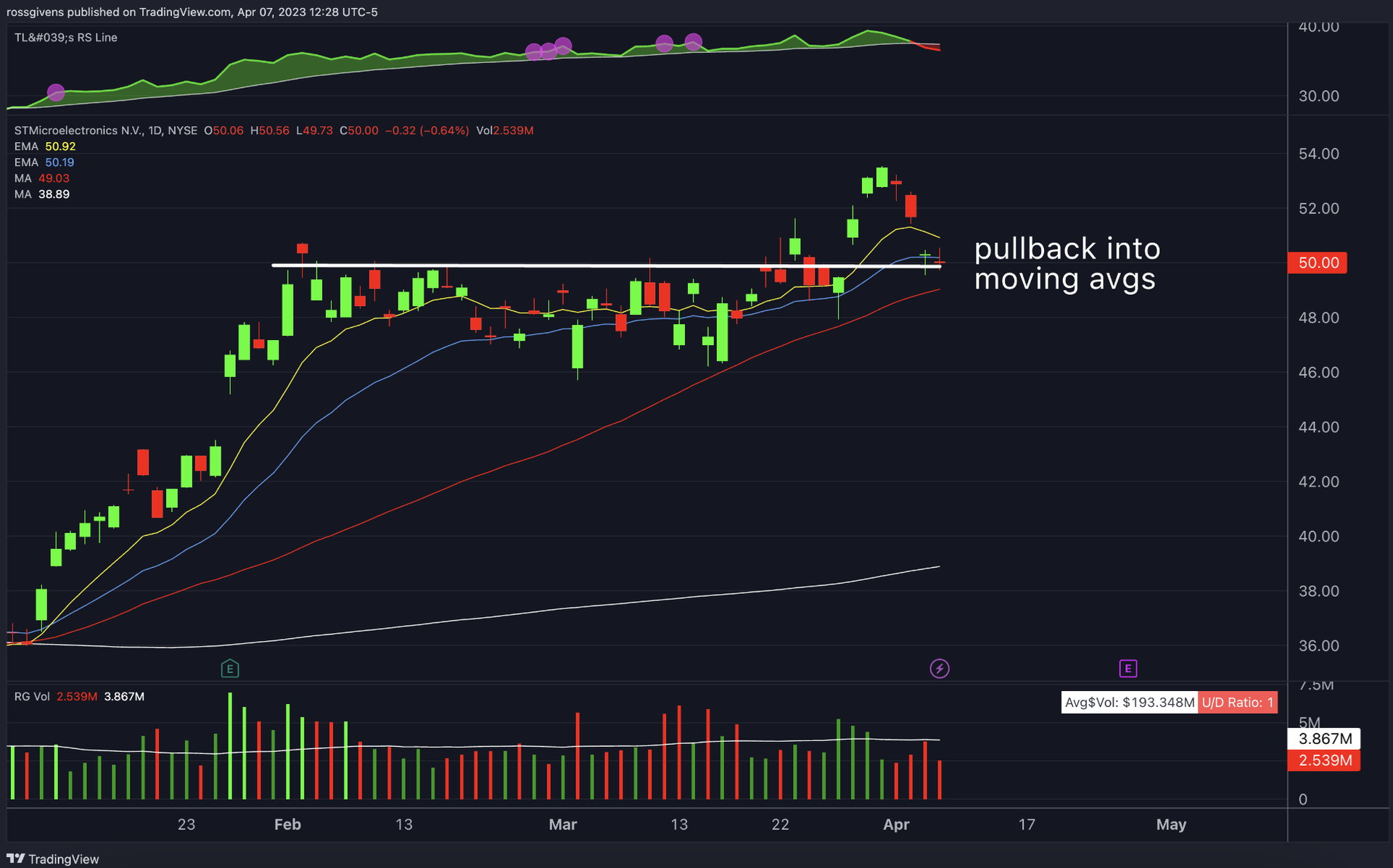
Task: Select the TL's RS Line indicator title
Action: pos(66,38)
